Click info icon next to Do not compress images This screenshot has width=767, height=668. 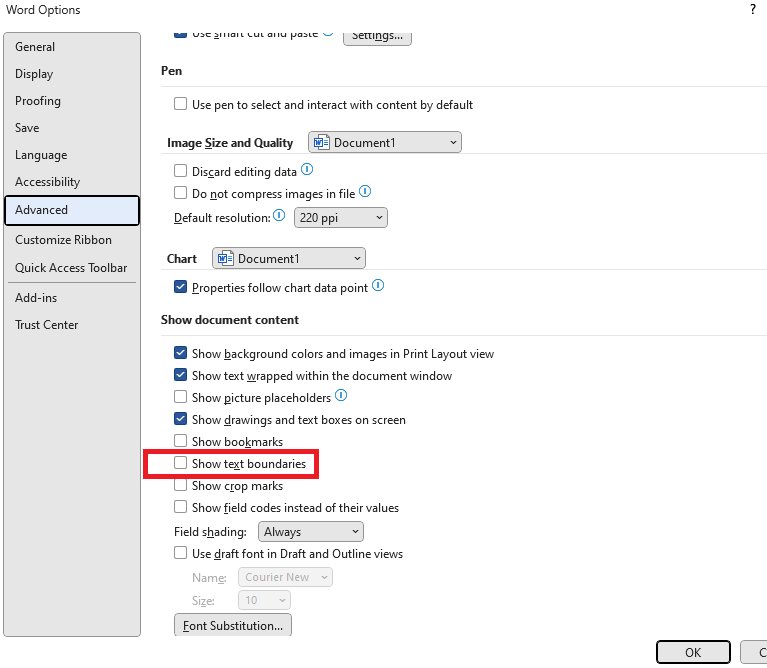pos(365,192)
